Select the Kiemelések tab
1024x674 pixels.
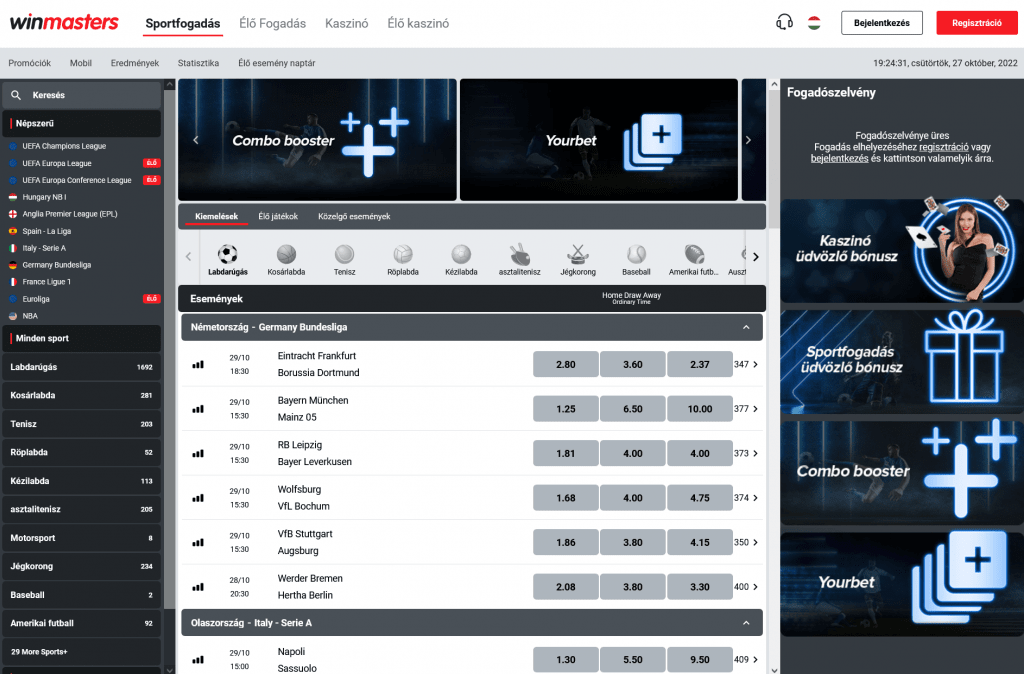coord(216,216)
